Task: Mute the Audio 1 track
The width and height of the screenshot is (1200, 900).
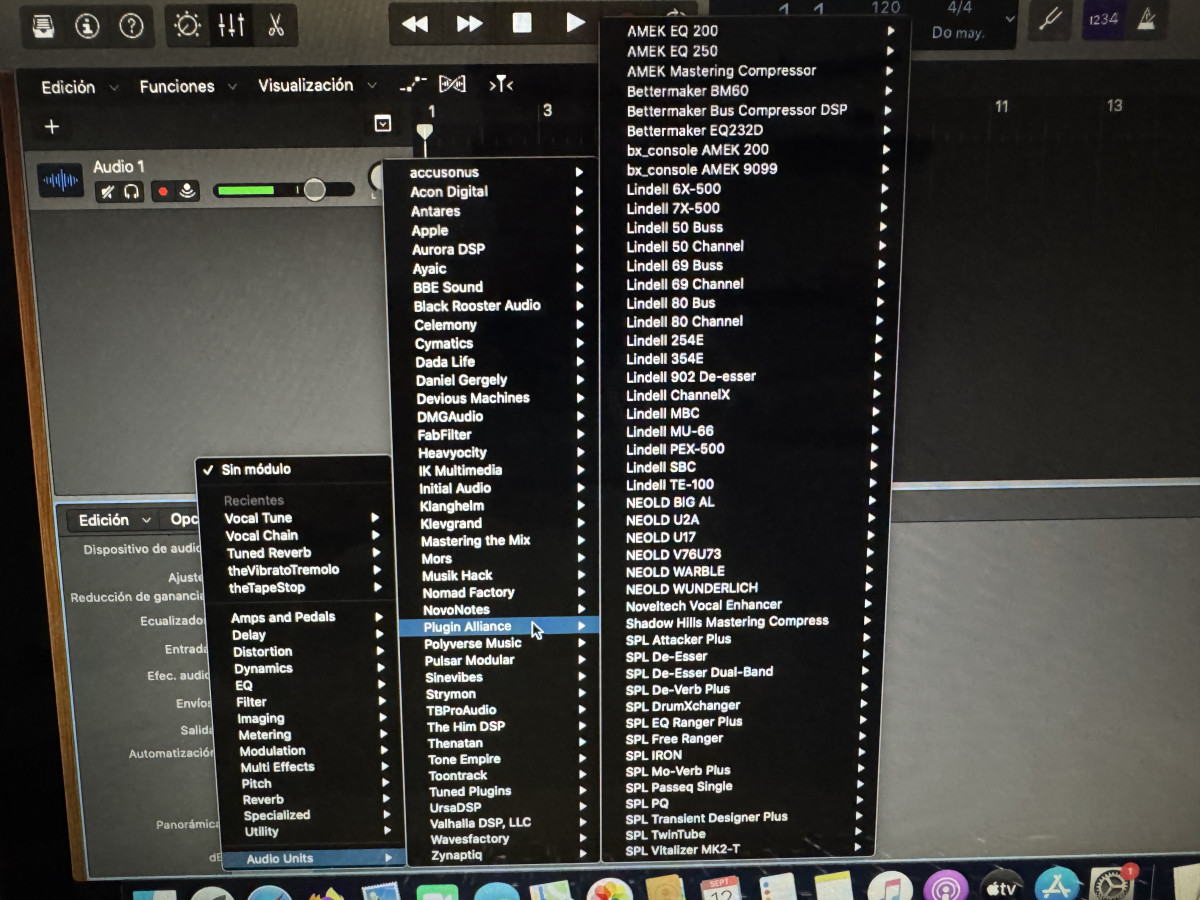Action: point(106,191)
